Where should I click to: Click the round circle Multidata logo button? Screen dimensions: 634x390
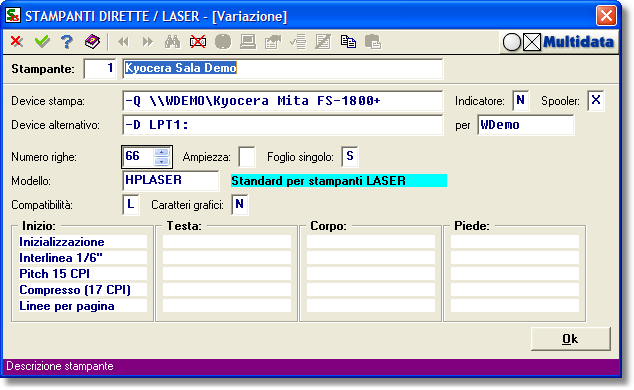(x=511, y=42)
